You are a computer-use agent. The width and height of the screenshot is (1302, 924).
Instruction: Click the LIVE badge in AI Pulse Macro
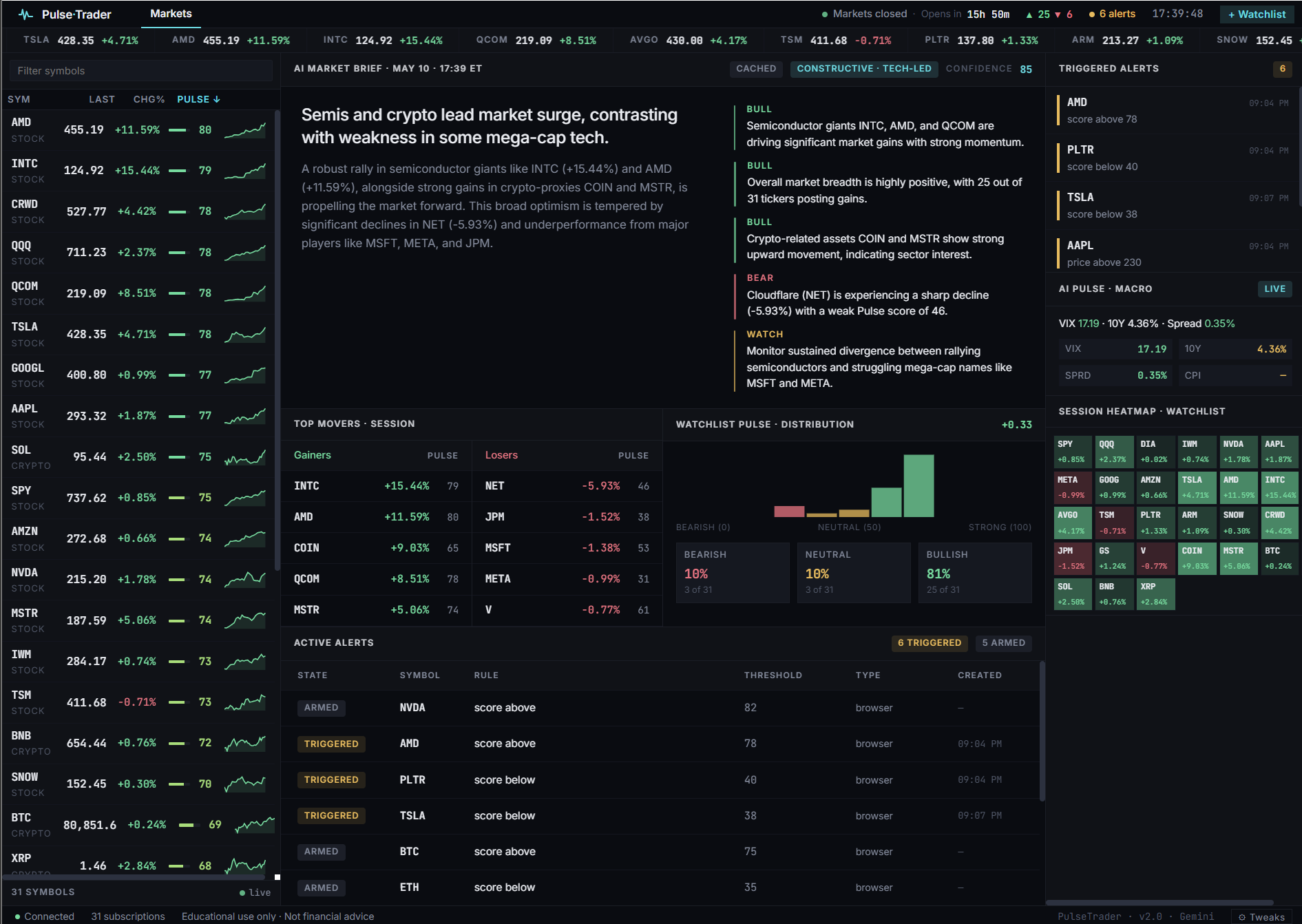click(1274, 289)
